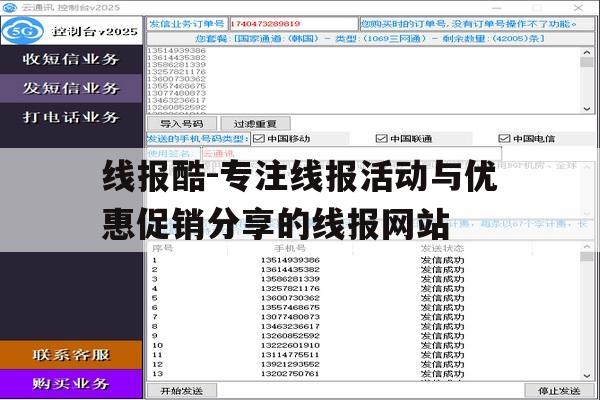Image resolution: width=600 pixels, height=400 pixels.
Task: Select result row phone 13222601910
Action: (290, 345)
